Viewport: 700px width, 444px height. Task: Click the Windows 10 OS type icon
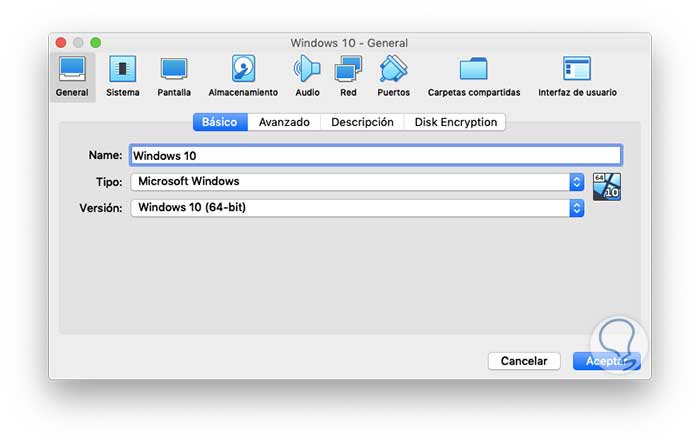tap(607, 187)
